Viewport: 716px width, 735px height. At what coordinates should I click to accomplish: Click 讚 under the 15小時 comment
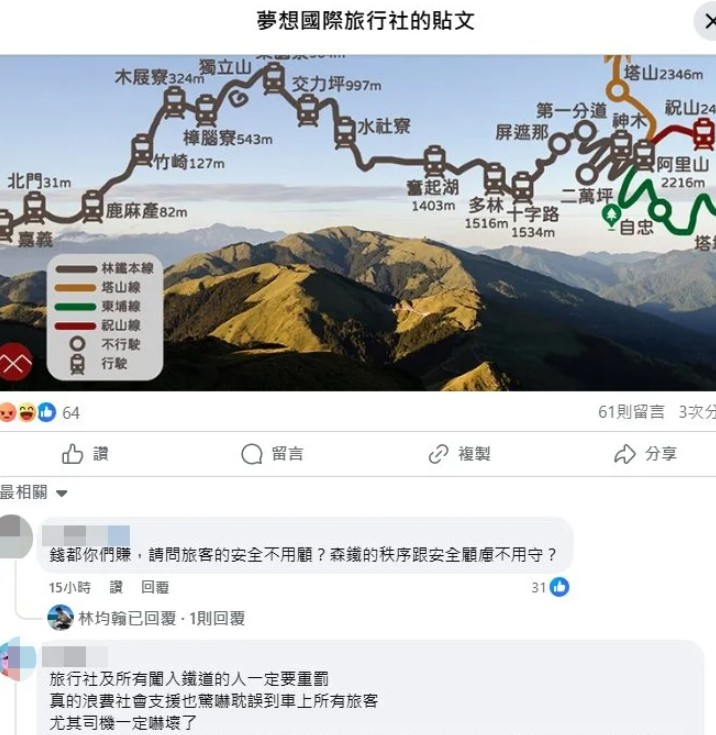(116, 587)
